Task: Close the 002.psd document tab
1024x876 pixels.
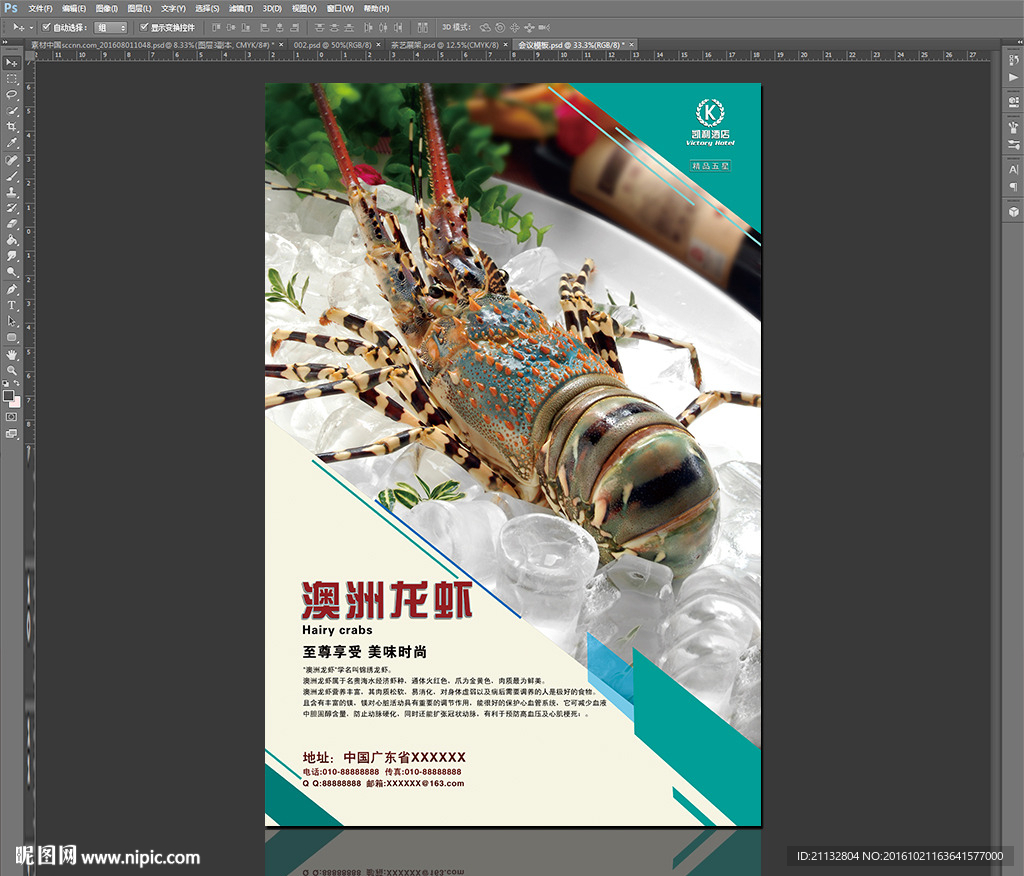Action: tap(378, 45)
